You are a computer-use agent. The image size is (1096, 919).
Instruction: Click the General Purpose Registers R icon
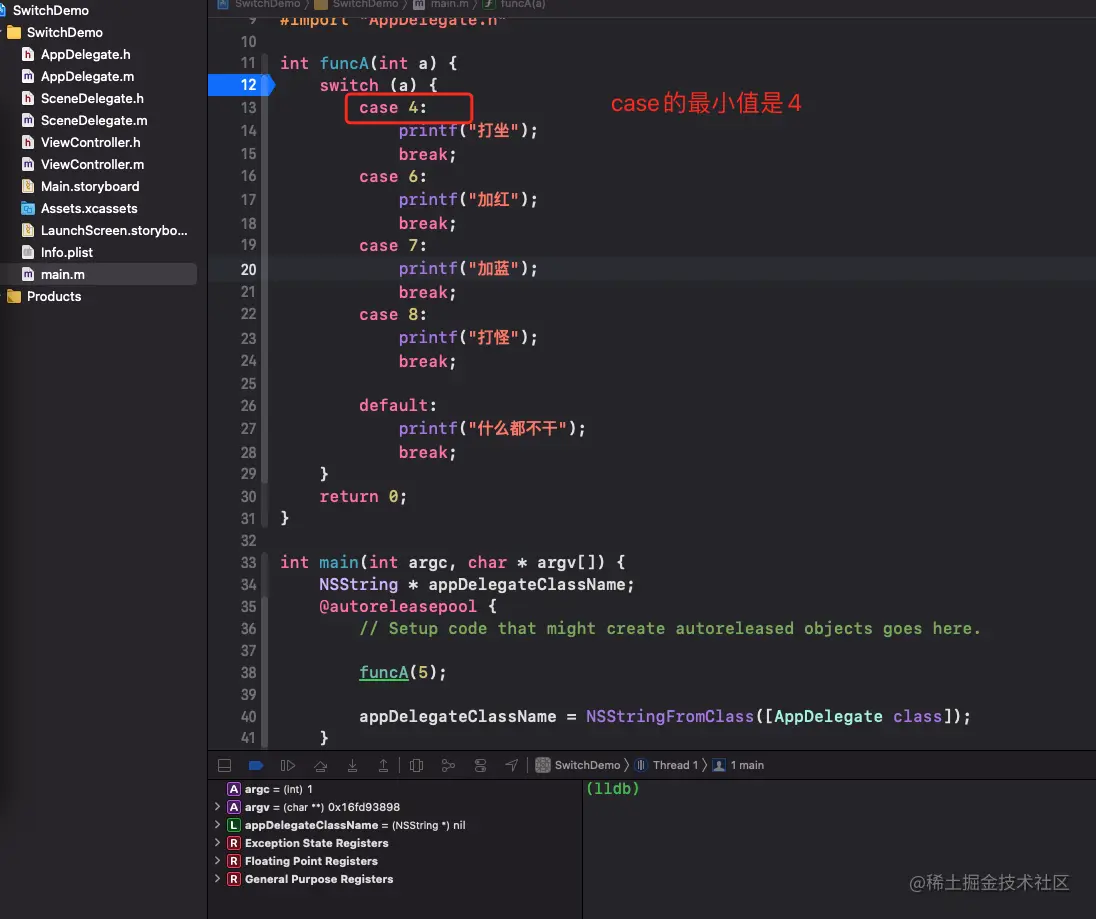pyautogui.click(x=234, y=879)
